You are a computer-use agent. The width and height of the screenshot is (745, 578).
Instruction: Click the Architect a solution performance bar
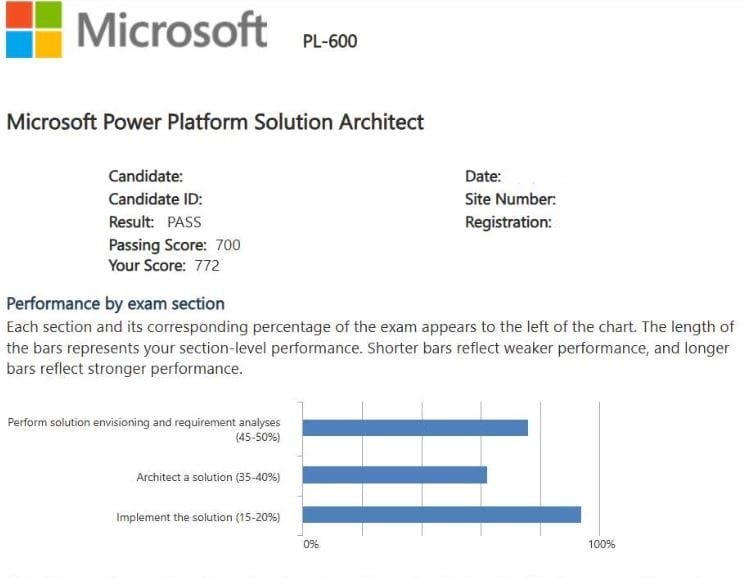tap(394, 475)
